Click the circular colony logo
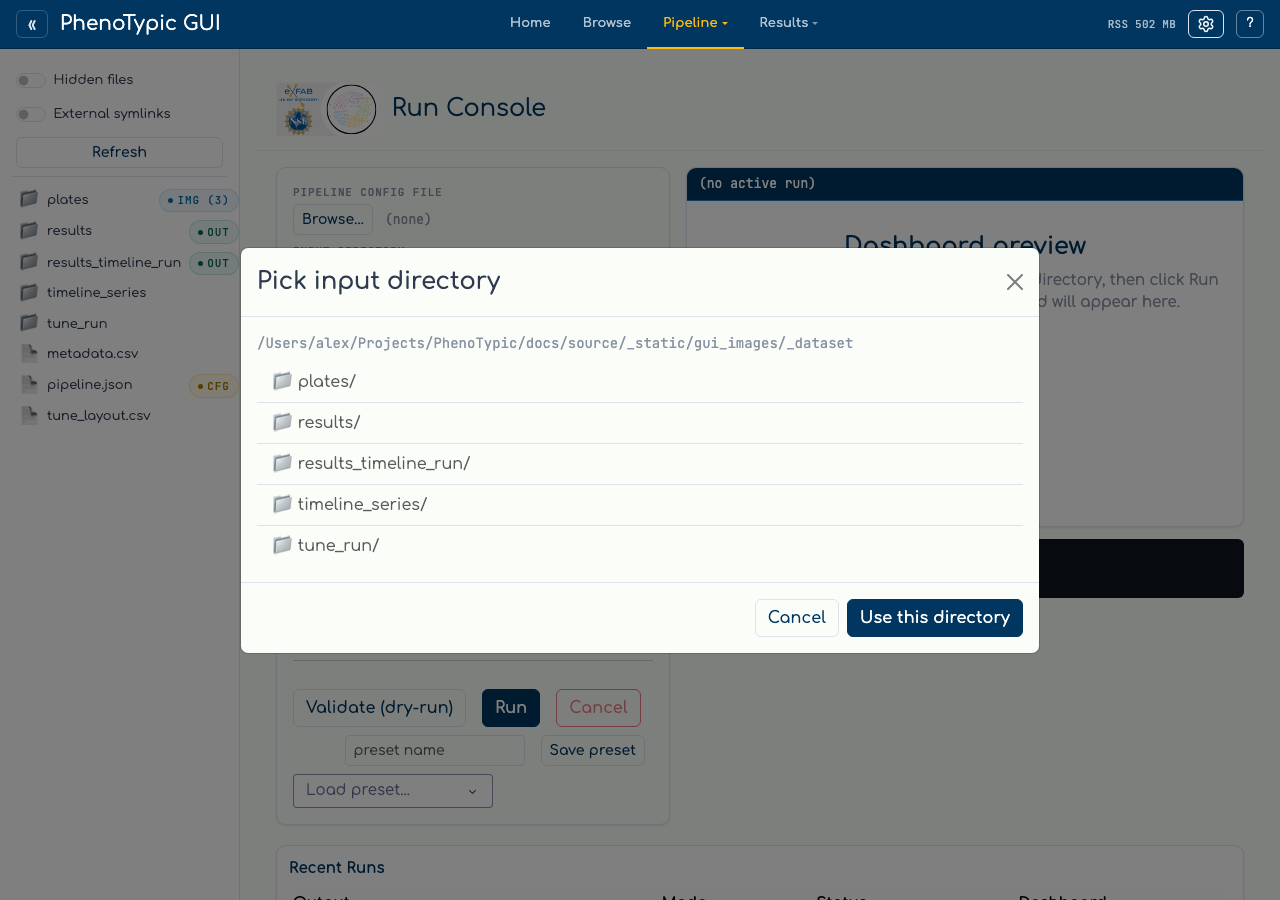The width and height of the screenshot is (1280, 900). 351,109
